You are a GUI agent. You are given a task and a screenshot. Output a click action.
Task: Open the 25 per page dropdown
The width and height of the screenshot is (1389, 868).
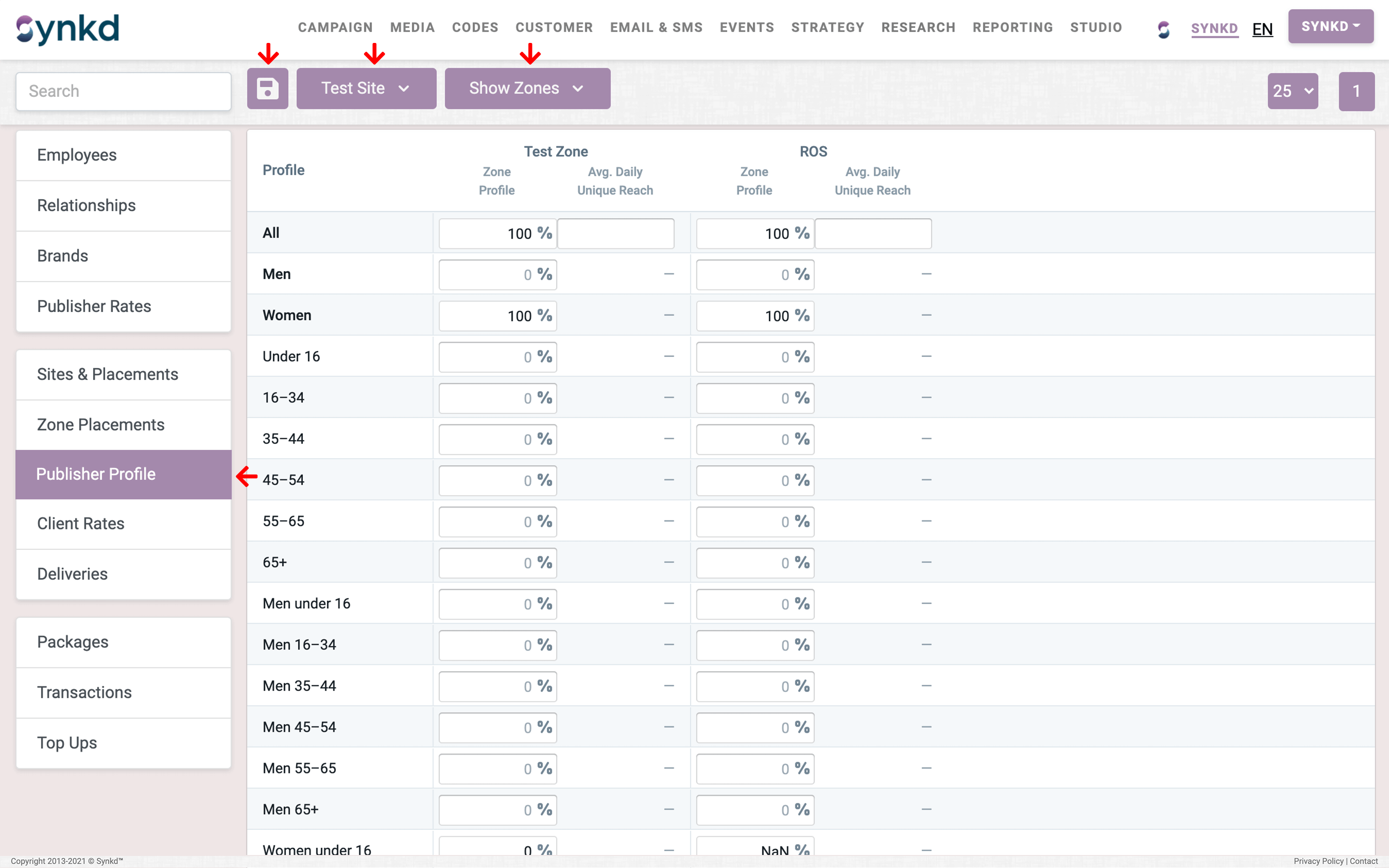coord(1292,91)
